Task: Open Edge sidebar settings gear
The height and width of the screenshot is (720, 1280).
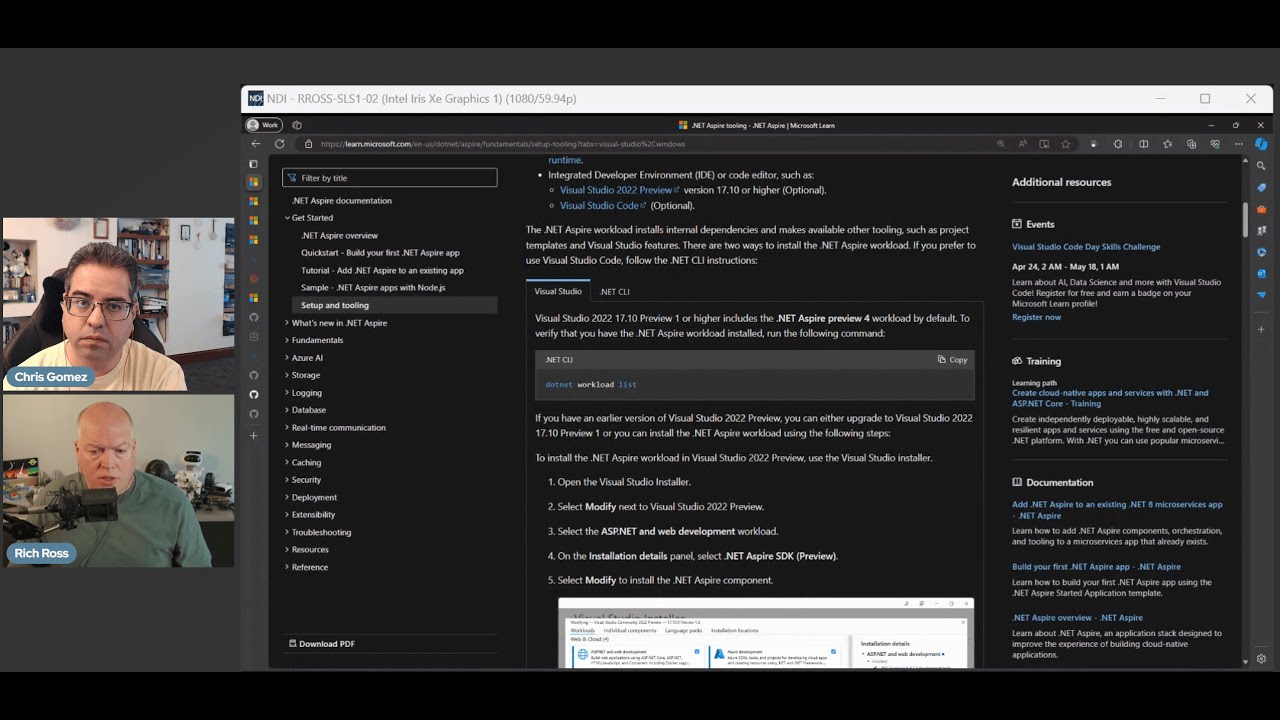Action: coord(1261,659)
